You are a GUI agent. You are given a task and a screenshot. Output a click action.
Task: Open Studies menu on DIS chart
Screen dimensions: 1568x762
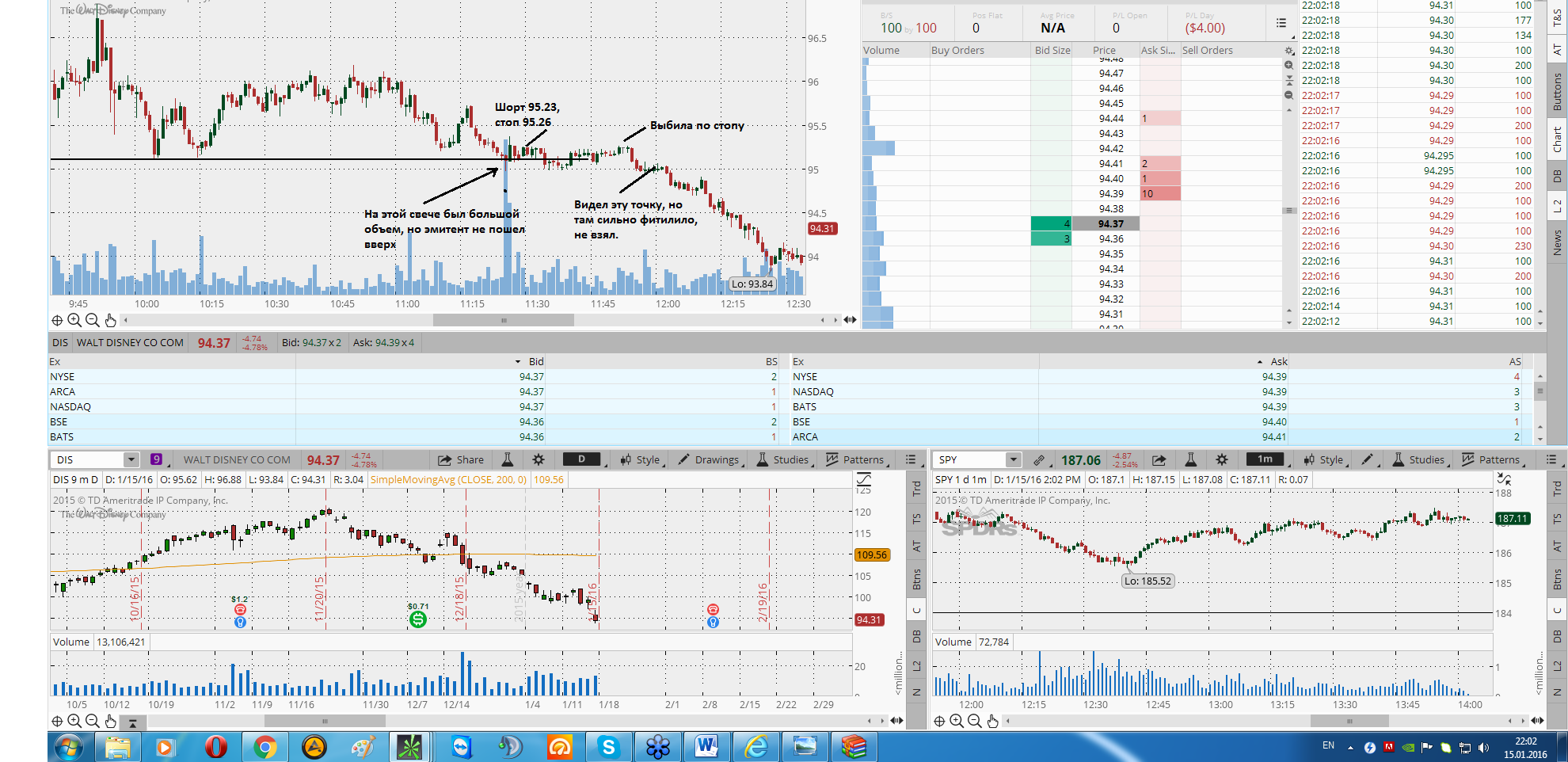tap(783, 459)
